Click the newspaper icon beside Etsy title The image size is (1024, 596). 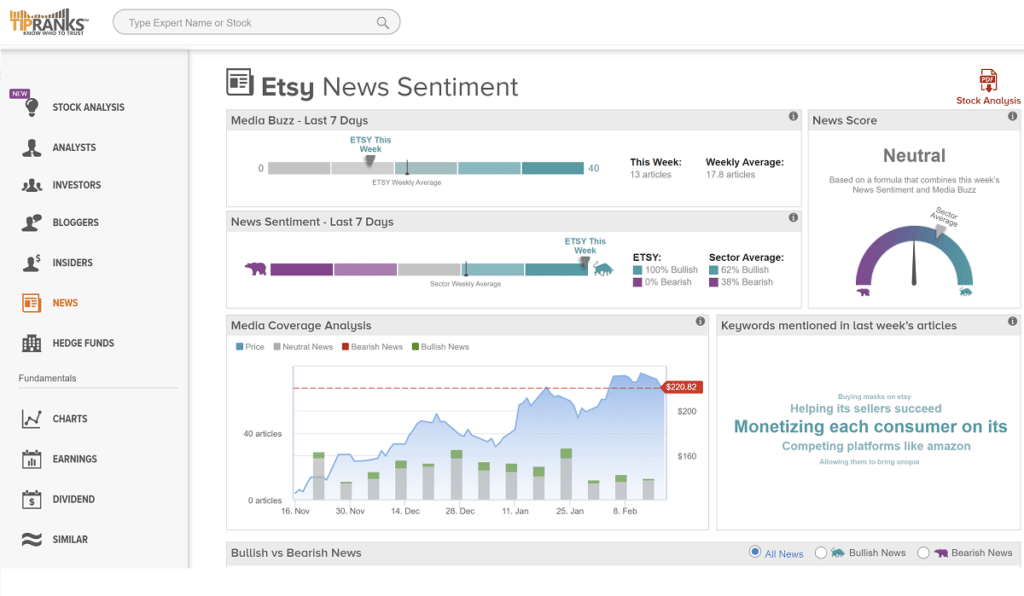coord(240,82)
